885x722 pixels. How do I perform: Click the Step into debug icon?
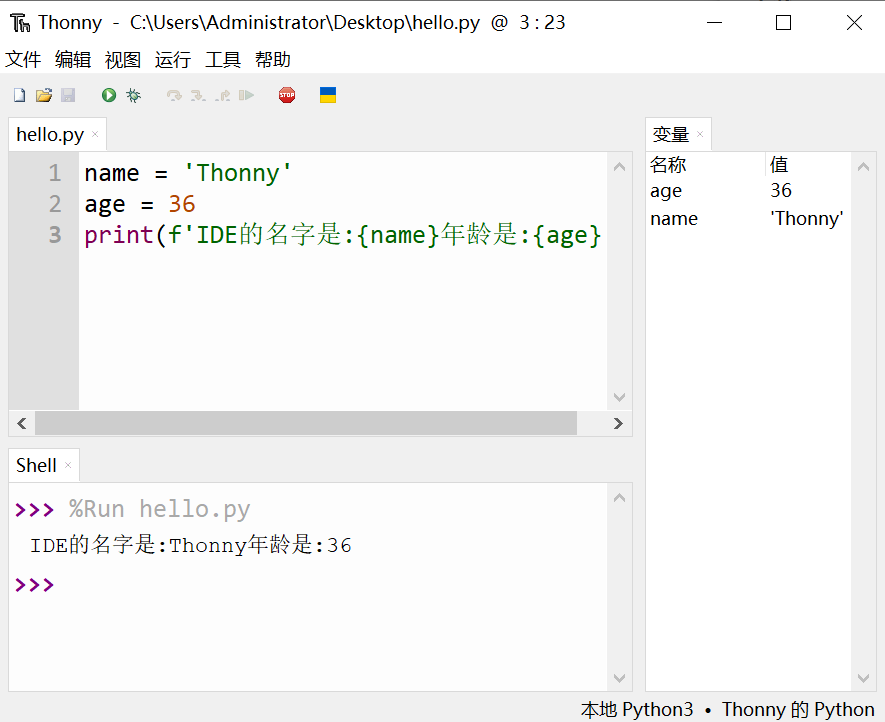[198, 95]
